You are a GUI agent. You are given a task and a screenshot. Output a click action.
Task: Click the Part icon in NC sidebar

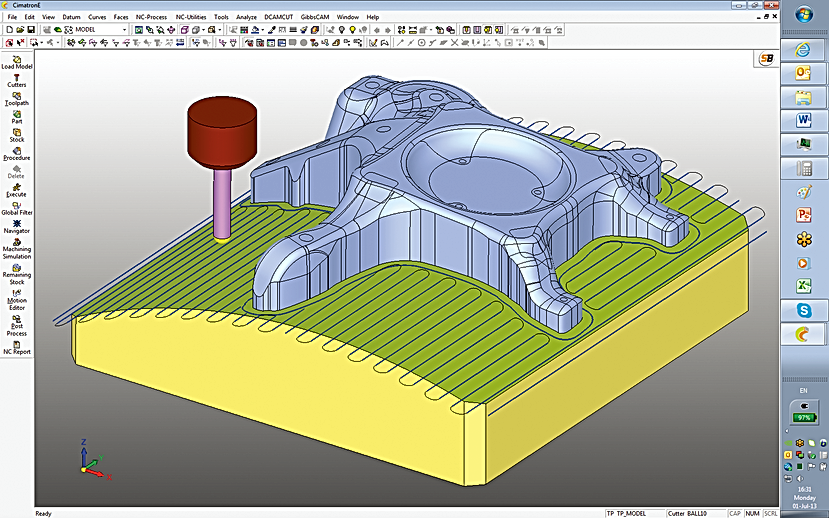click(17, 117)
